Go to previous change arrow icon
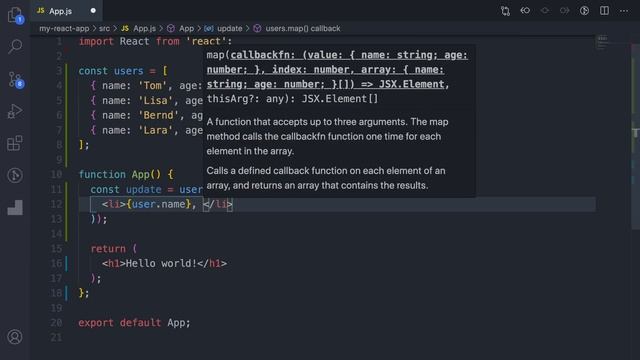This screenshot has width=640, height=360. coord(525,11)
